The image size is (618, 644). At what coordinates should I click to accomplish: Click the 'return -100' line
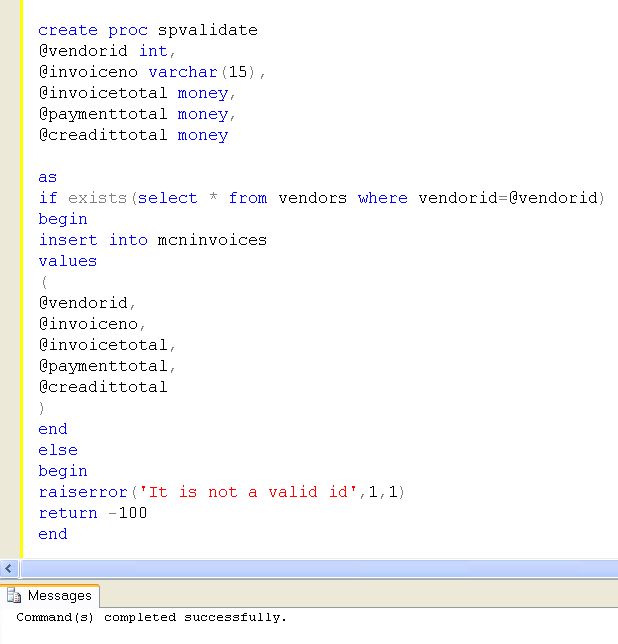93,513
